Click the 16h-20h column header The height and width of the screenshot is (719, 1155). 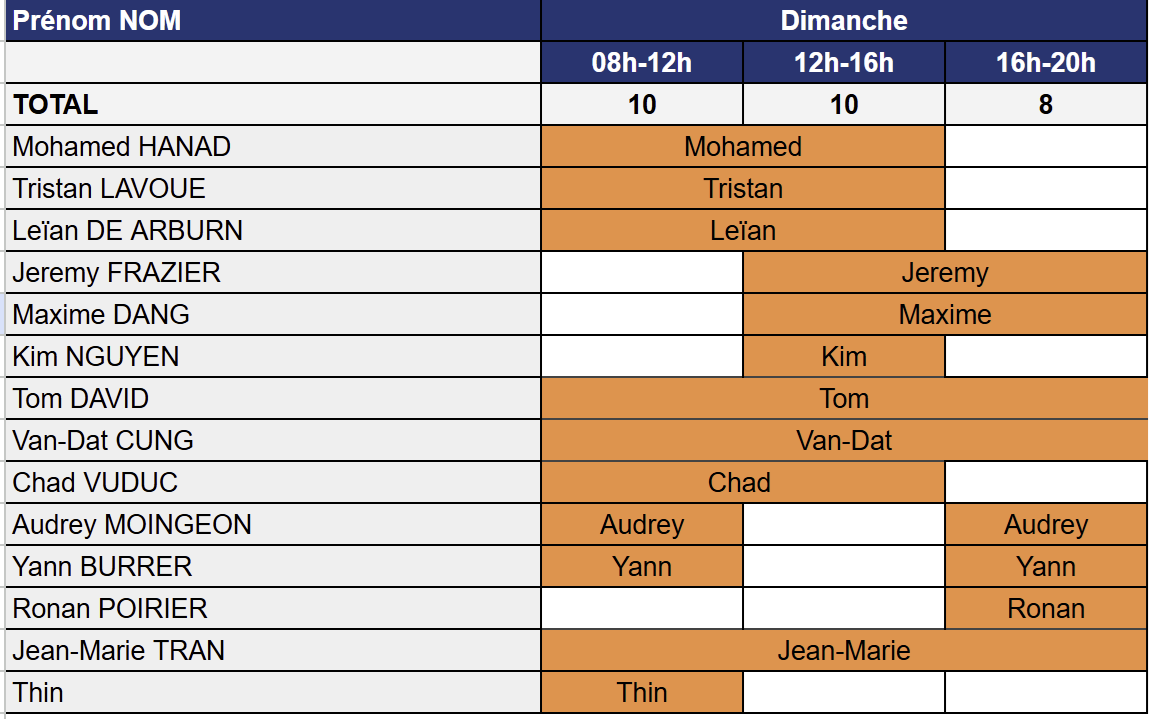point(1046,63)
